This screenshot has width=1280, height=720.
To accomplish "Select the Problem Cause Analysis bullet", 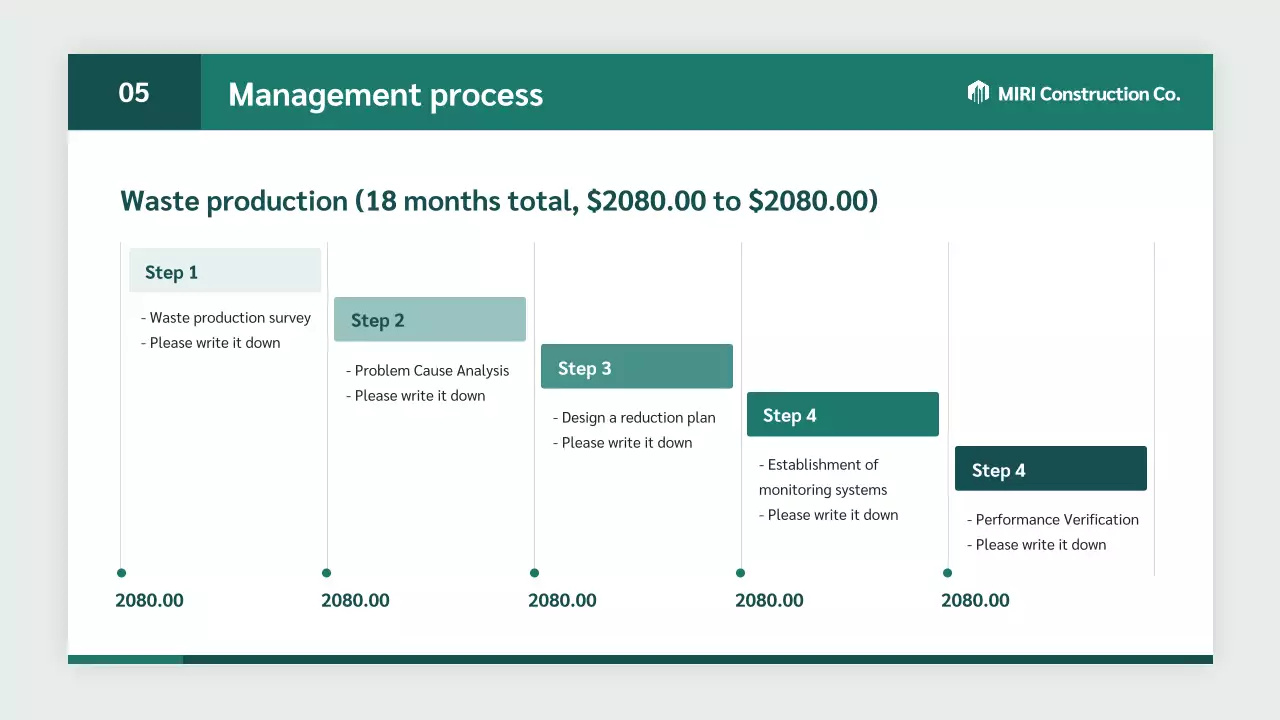I will 431,371.
